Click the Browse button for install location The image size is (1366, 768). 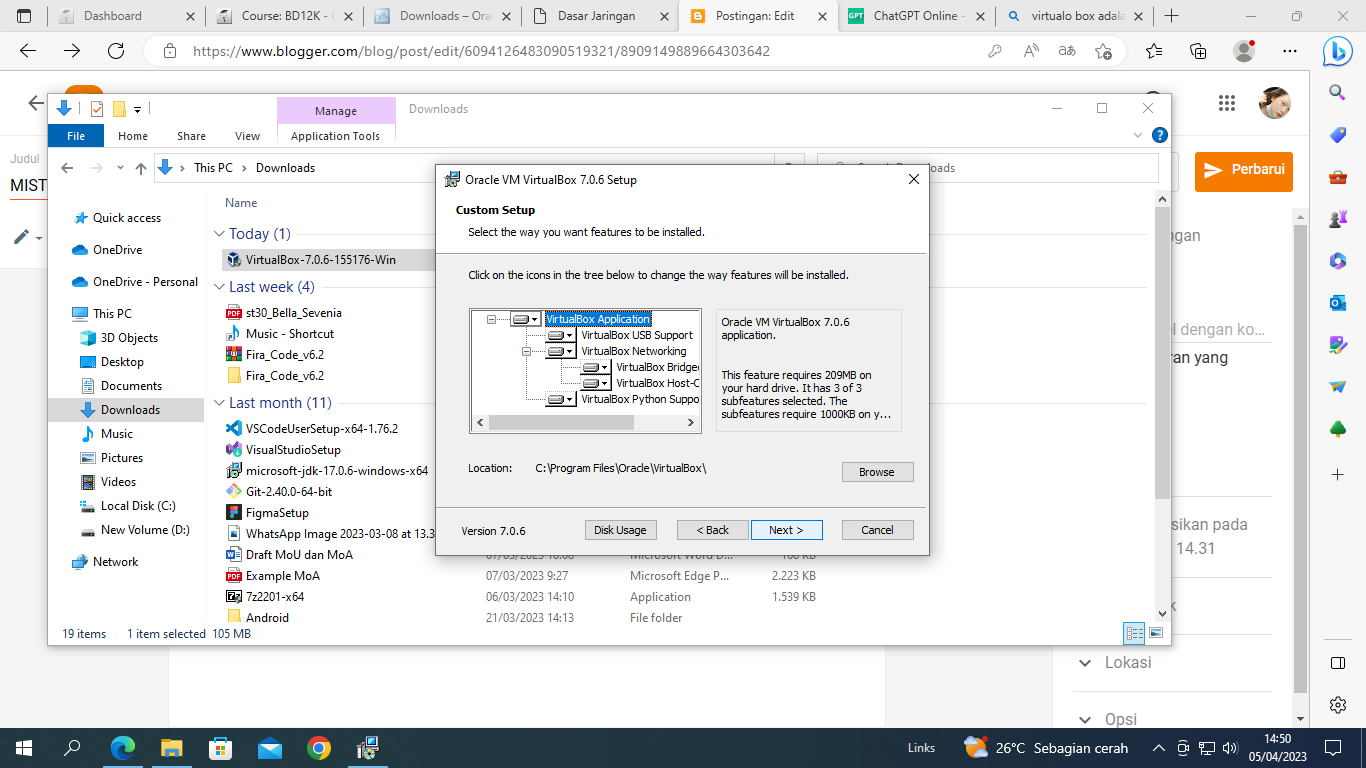click(x=877, y=472)
